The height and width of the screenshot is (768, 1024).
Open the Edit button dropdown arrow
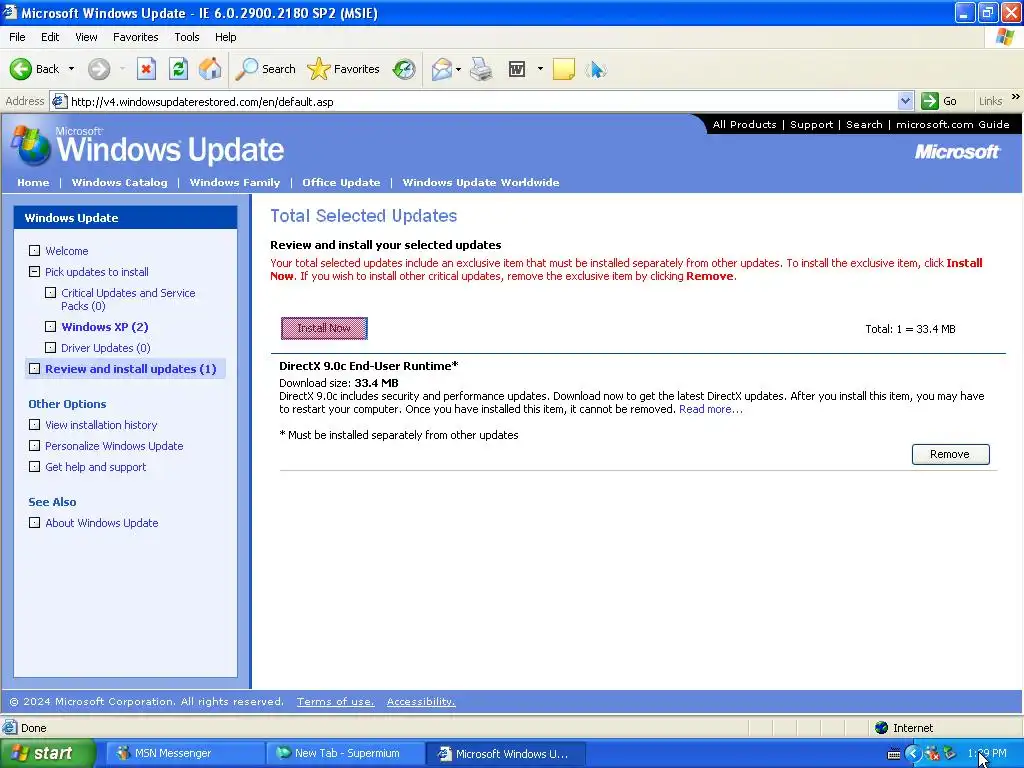540,69
